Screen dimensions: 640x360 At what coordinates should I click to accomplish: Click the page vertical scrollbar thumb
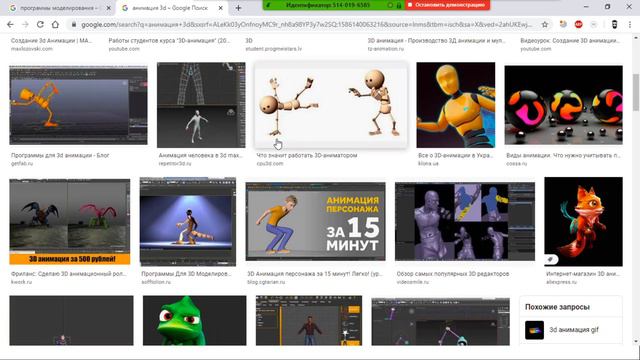636,92
